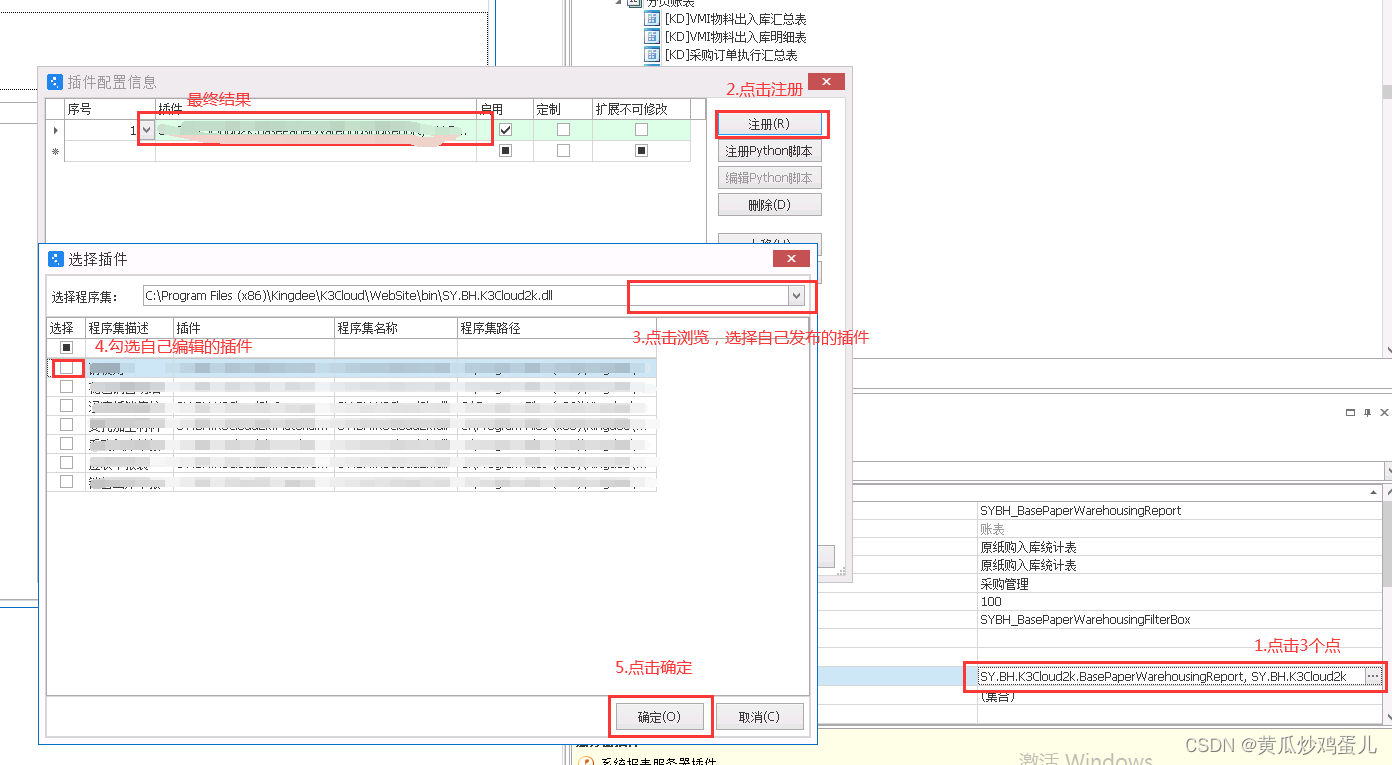Check the fourth plugin row checkbox
Viewport: 1392px width, 765px height.
(66, 425)
